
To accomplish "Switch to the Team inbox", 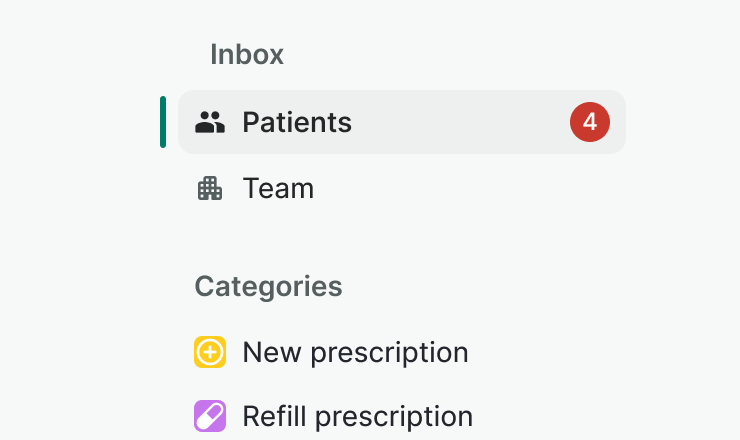I will point(278,188).
